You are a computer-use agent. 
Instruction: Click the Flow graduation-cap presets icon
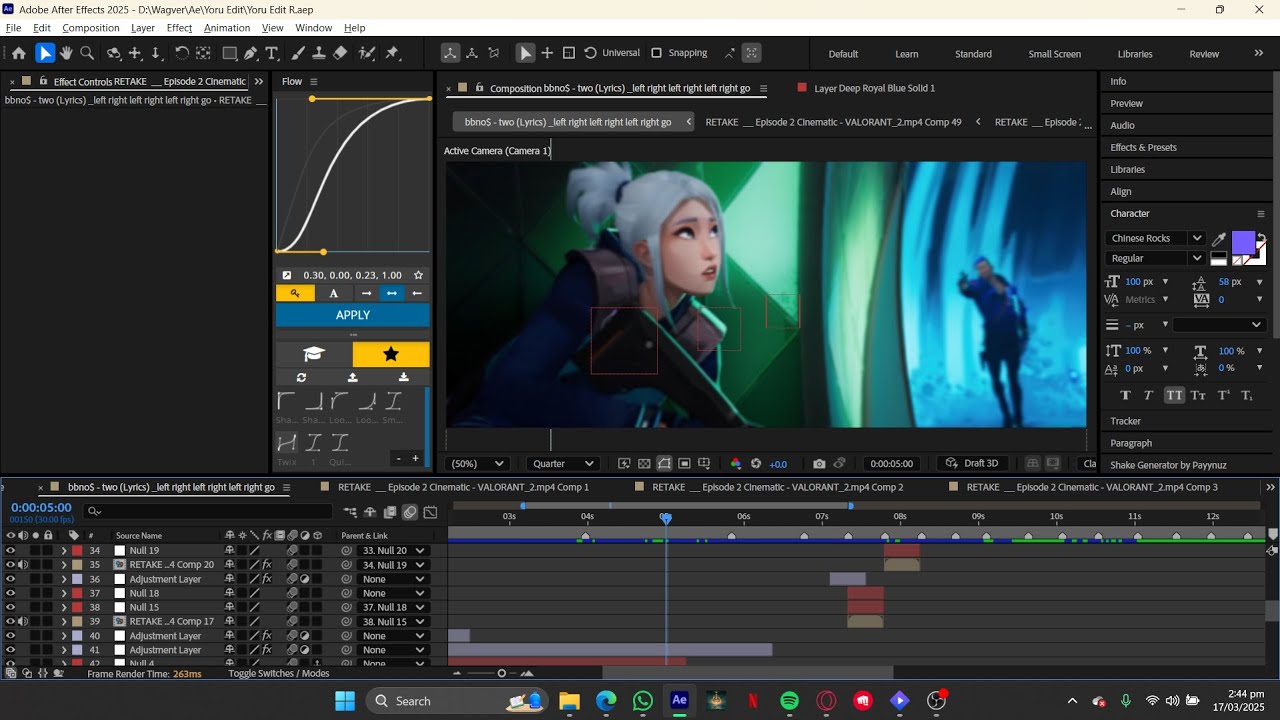[314, 354]
